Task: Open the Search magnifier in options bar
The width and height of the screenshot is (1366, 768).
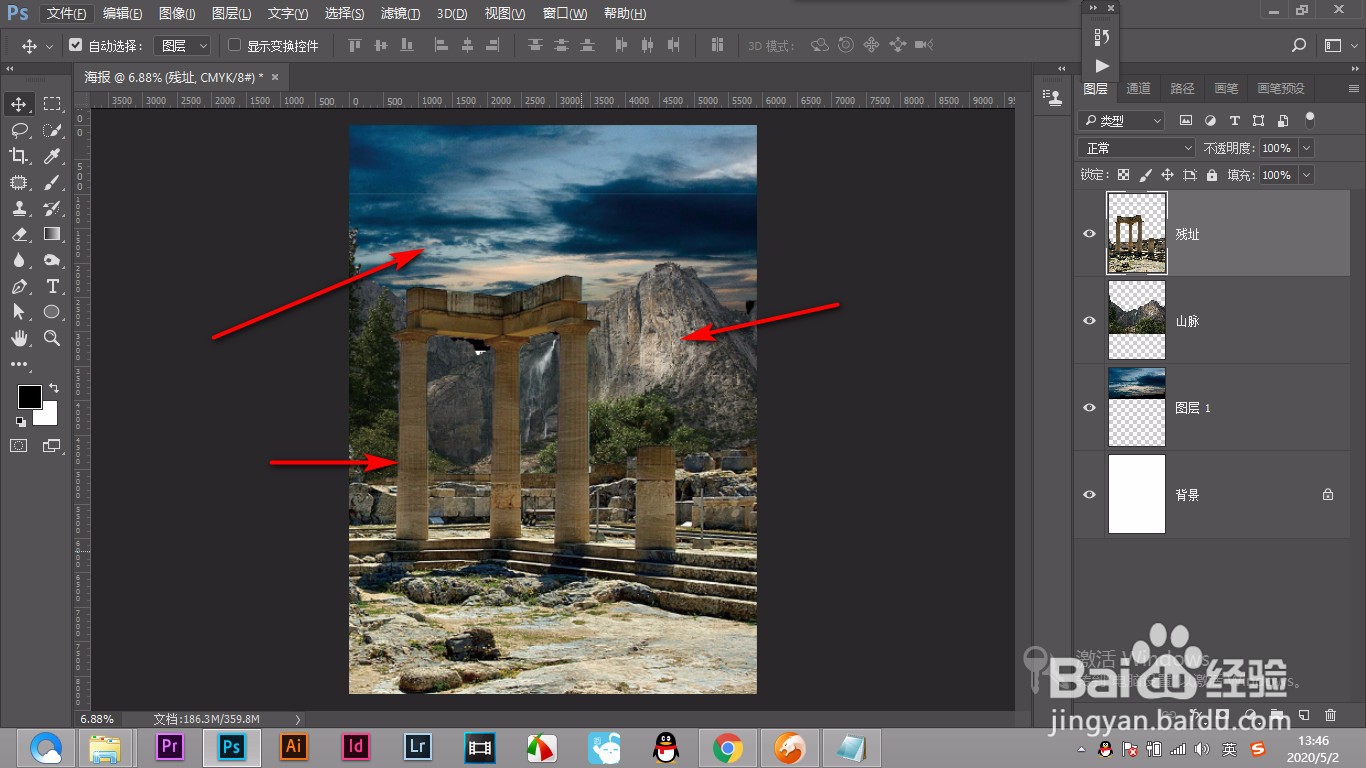Action: pos(1299,45)
